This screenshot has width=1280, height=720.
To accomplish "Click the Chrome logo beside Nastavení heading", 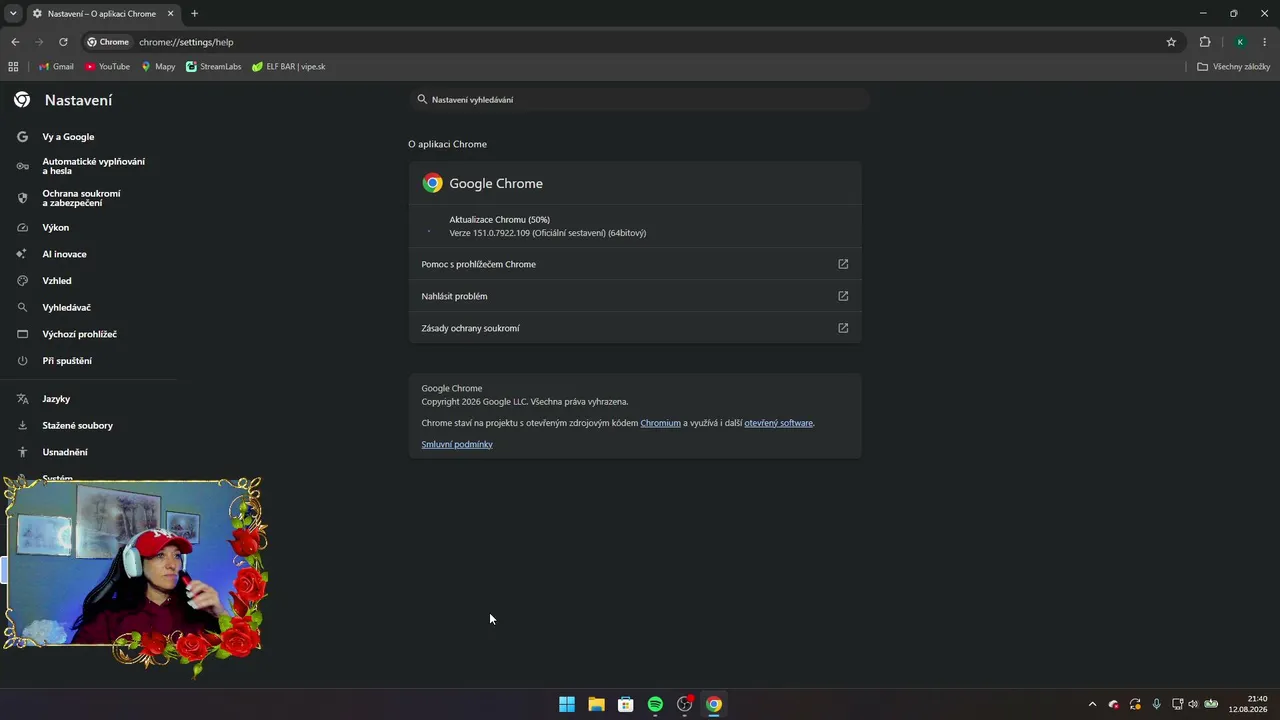I will click(x=22, y=100).
